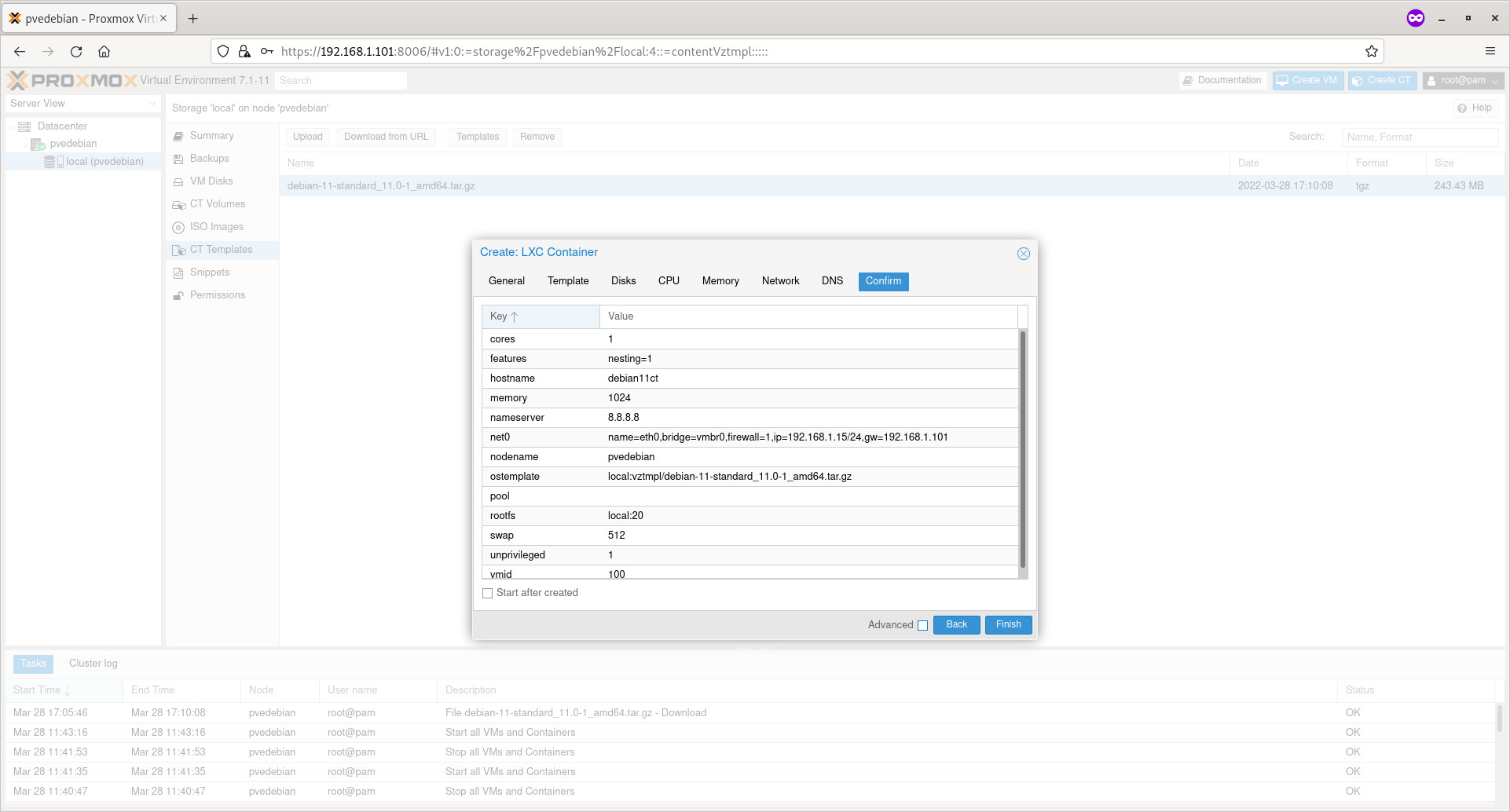The width and height of the screenshot is (1510, 812).
Task: Open the Documentation button
Action: click(1222, 81)
